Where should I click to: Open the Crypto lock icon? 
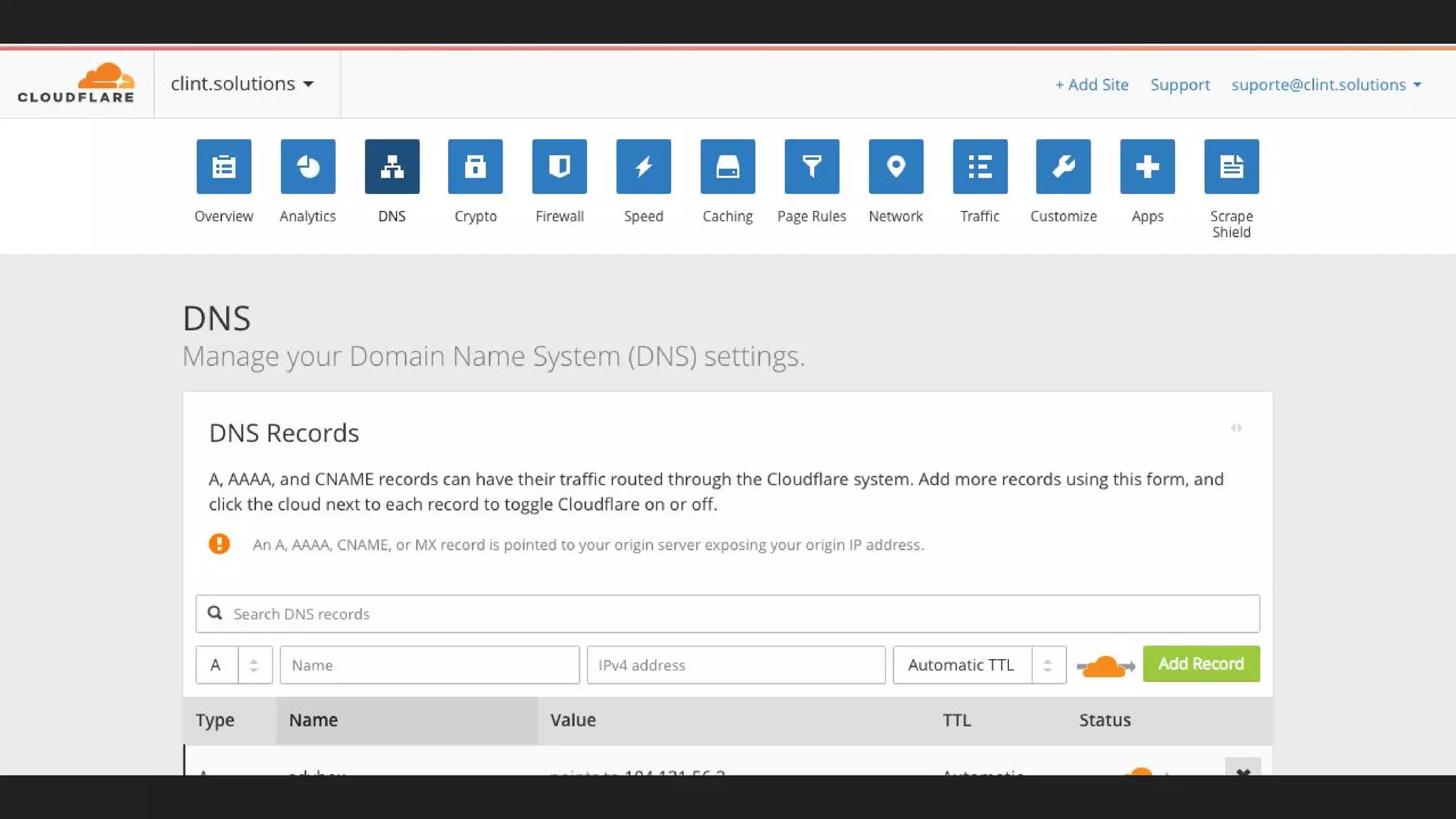(476, 166)
